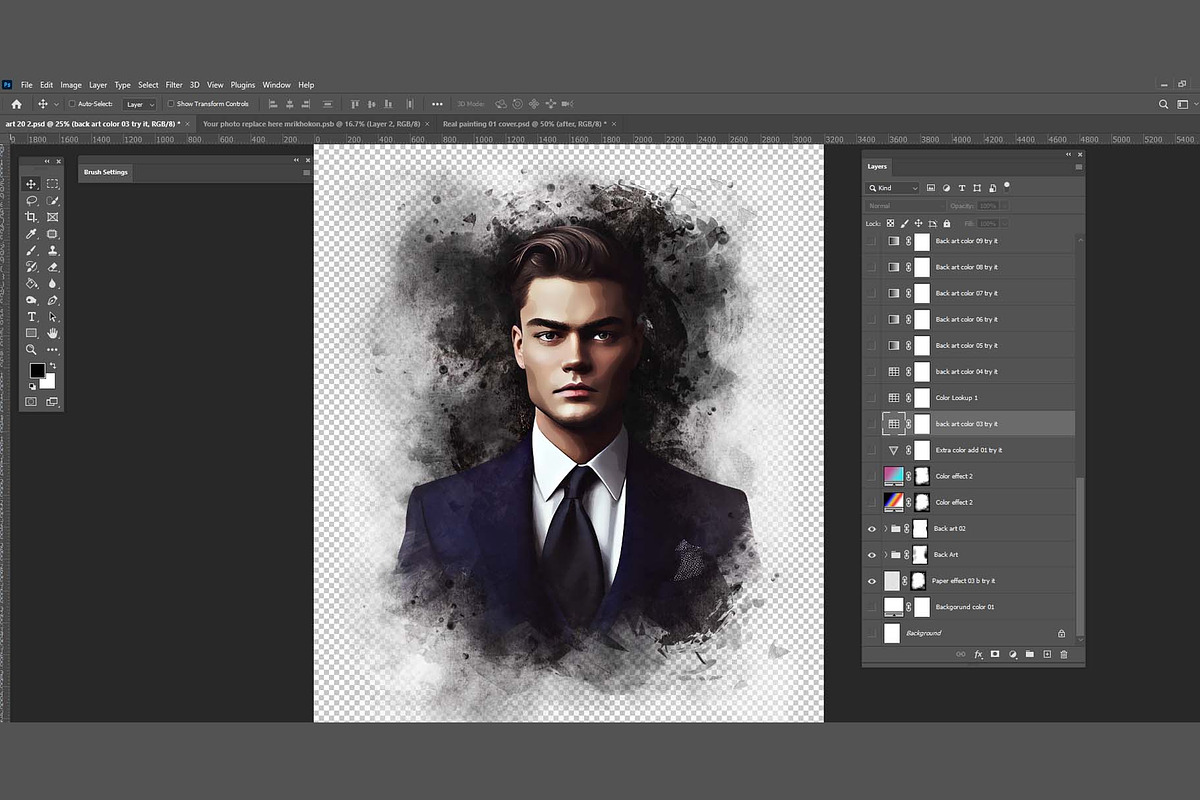Image resolution: width=1200 pixels, height=800 pixels.
Task: Choose the Eyedropper tool
Action: 31,234
